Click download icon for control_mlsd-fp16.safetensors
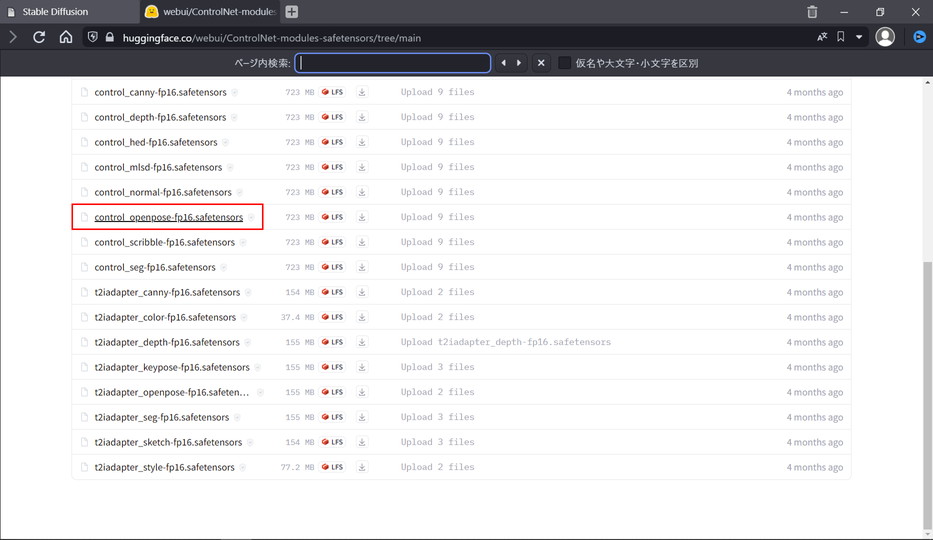This screenshot has width=933, height=540. [362, 167]
